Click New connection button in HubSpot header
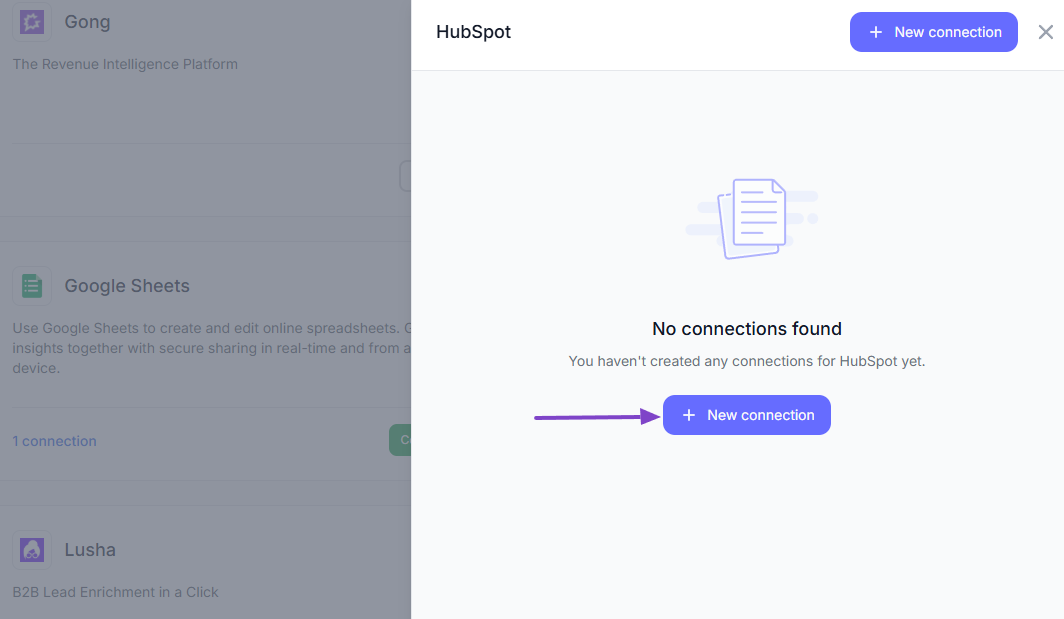1064x619 pixels. (933, 32)
